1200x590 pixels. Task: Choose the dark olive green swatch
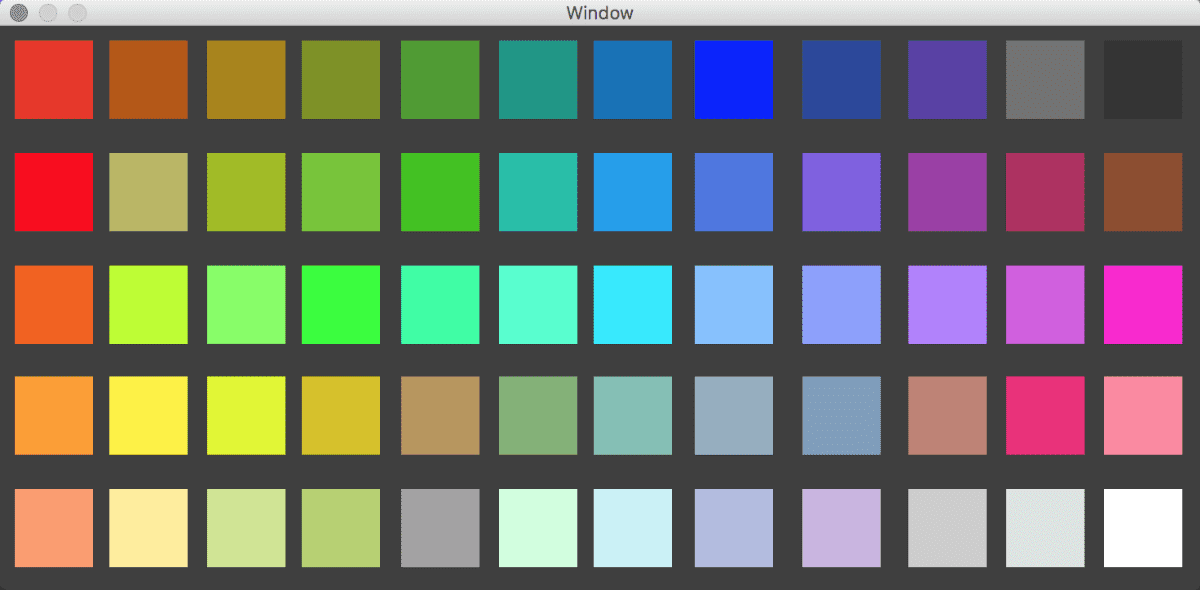pyautogui.click(x=341, y=80)
